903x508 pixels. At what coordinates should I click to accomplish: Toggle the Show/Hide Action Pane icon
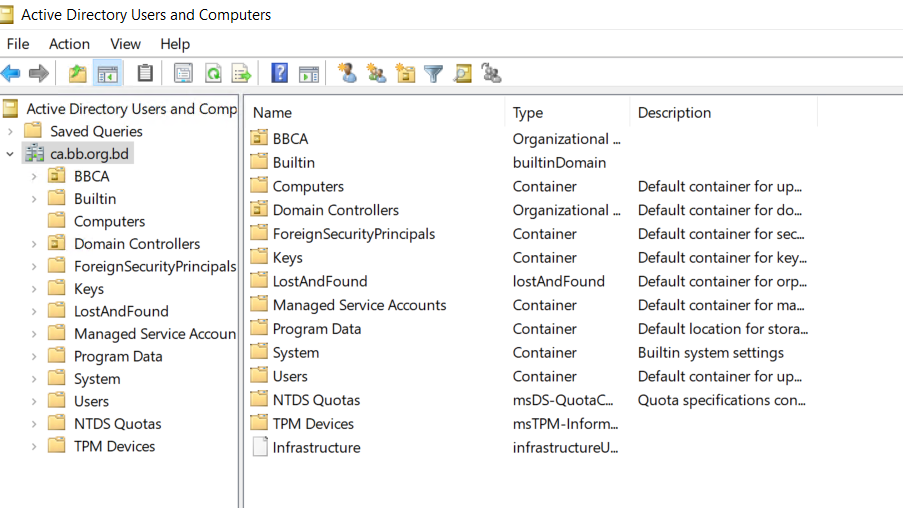click(x=309, y=74)
